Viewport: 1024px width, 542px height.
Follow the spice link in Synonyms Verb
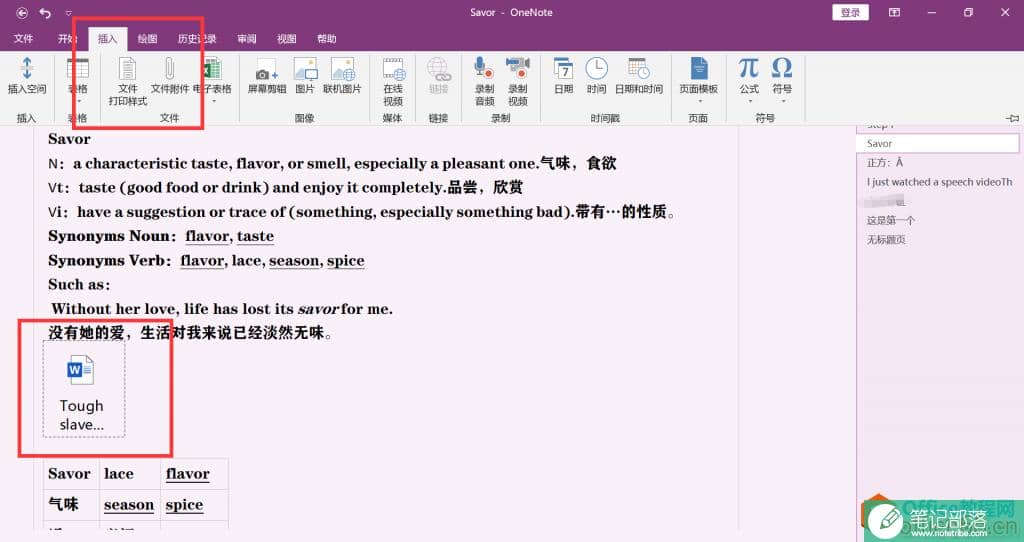pyautogui.click(x=345, y=261)
